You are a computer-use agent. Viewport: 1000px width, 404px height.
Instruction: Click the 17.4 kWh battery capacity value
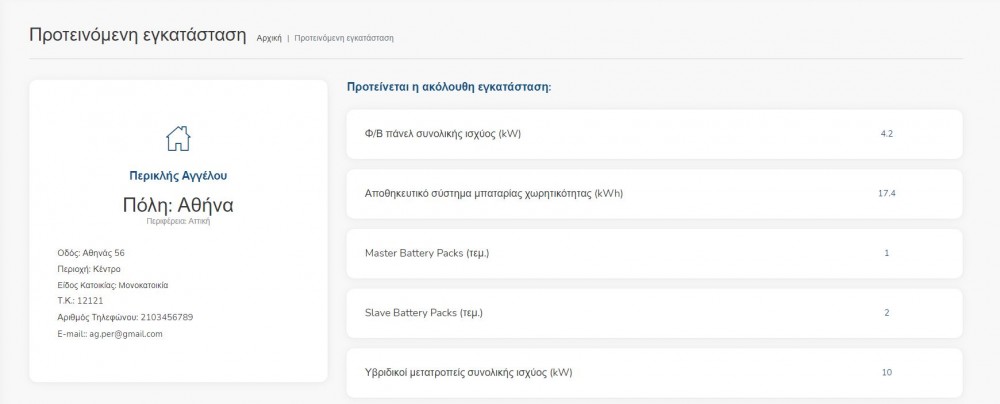pyautogui.click(x=886, y=193)
